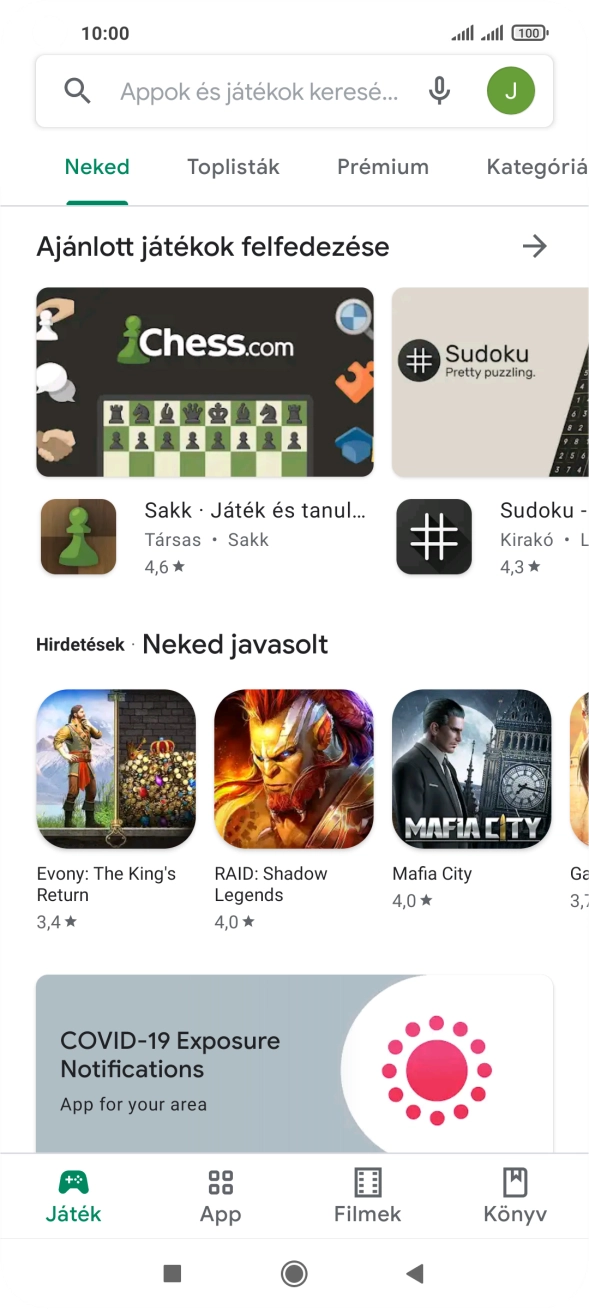Activate voice search microphone icon
The height and width of the screenshot is (1309, 589).
coord(439,91)
